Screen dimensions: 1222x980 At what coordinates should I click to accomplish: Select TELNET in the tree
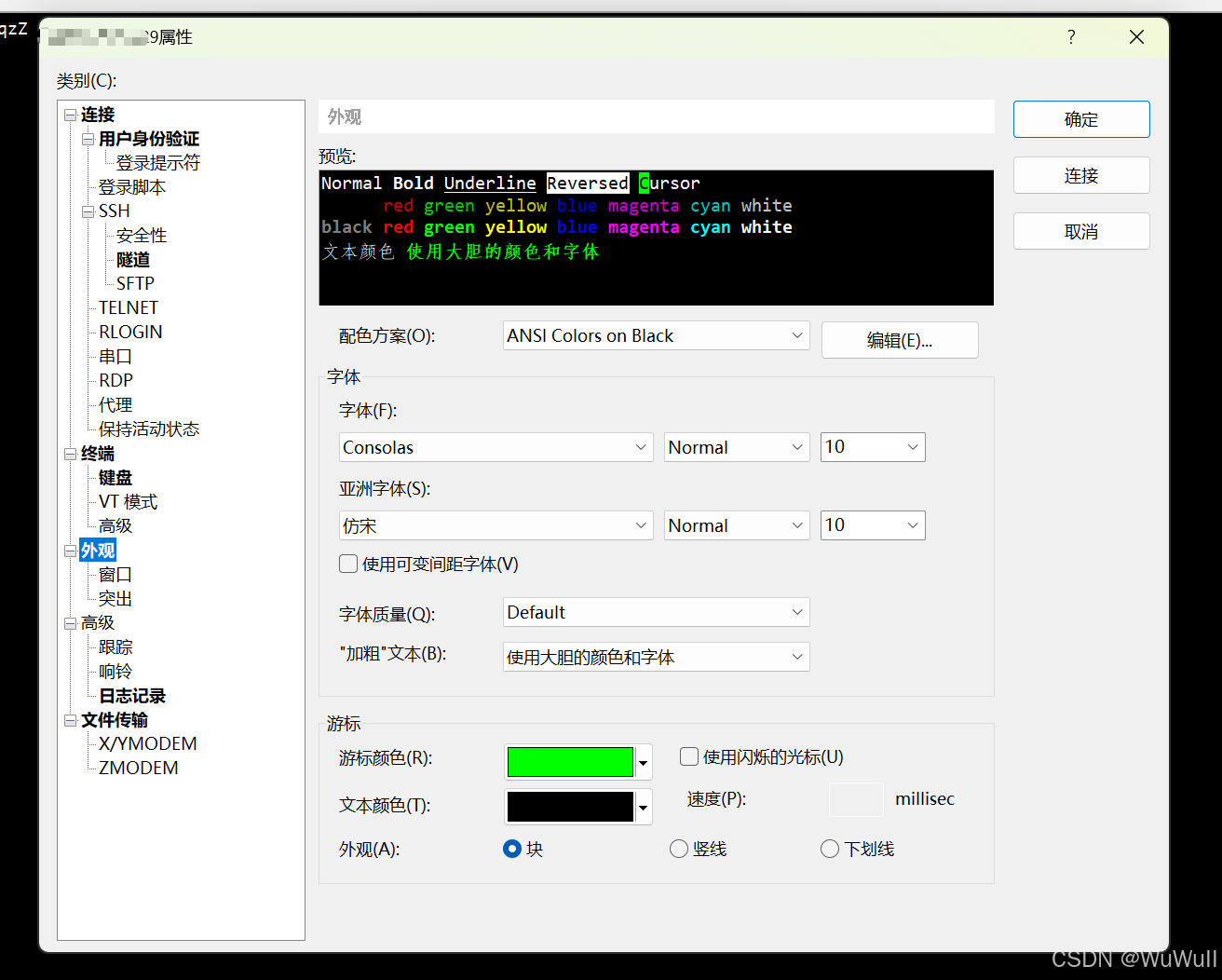pyautogui.click(x=129, y=308)
